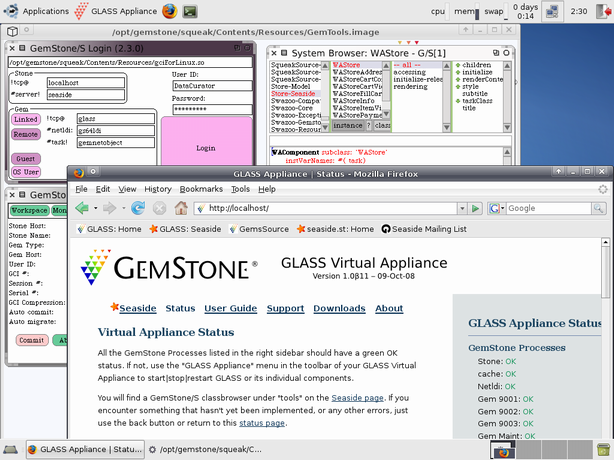
Task: Click the Firefox taskbar entry GLASS Appliance
Action: point(85,449)
